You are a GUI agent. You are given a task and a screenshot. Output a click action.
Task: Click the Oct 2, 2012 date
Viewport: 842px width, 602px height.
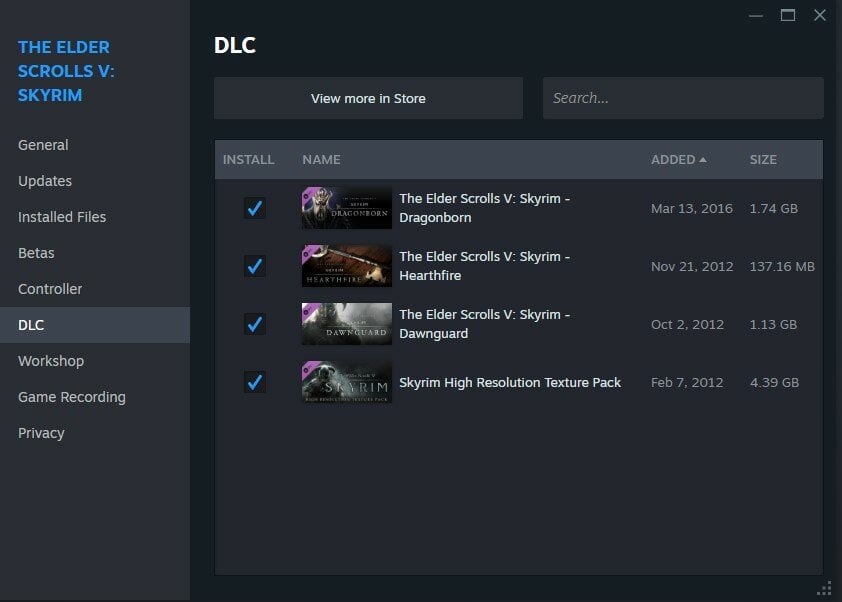tap(687, 324)
